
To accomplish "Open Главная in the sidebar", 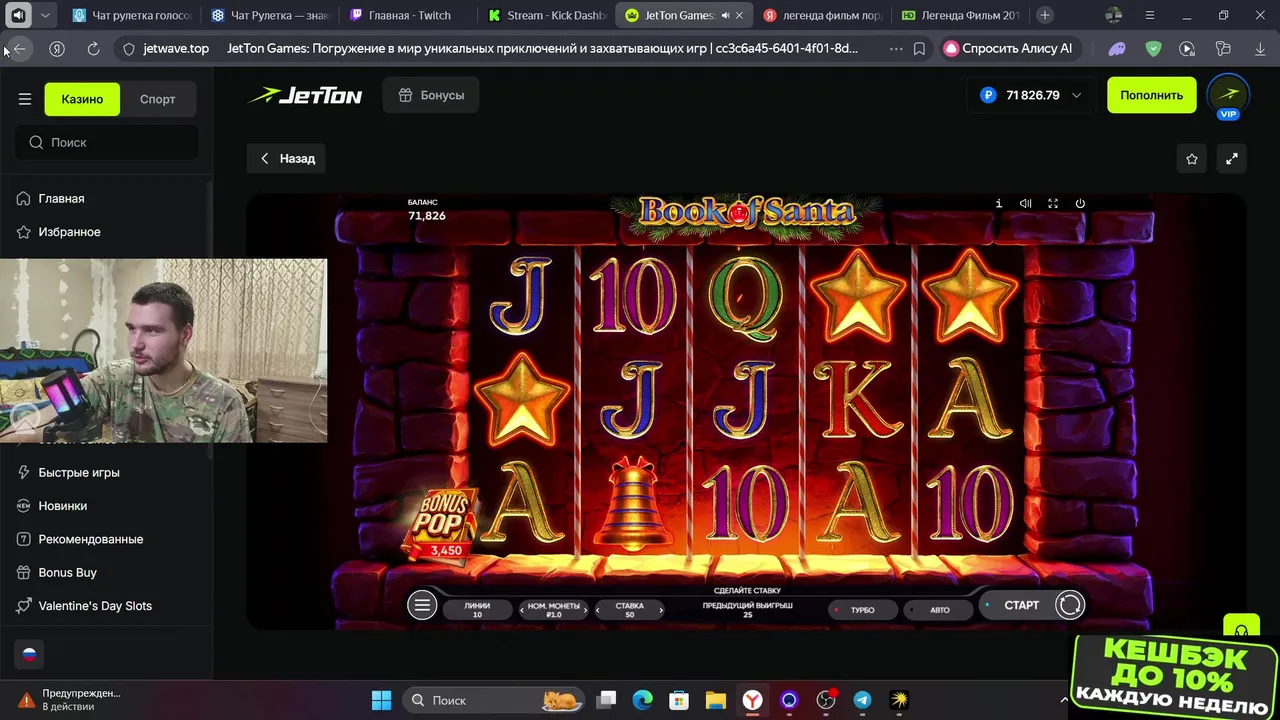I will [61, 198].
